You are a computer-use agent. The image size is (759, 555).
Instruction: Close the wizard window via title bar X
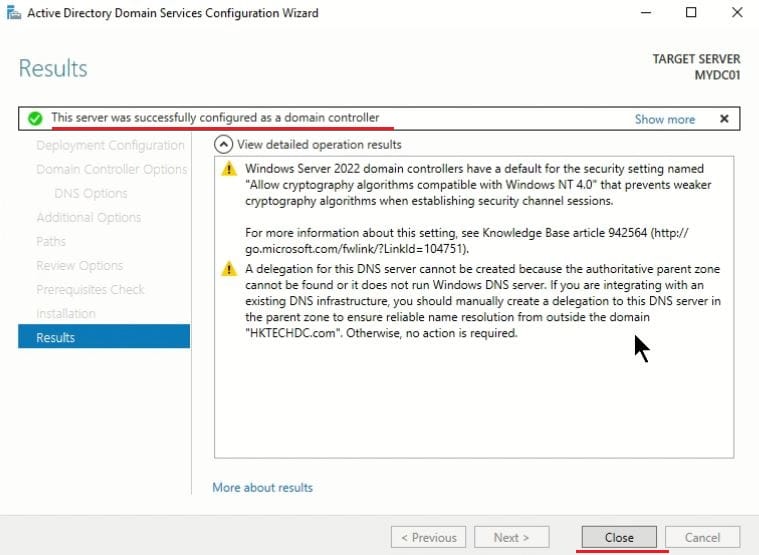coord(737,12)
